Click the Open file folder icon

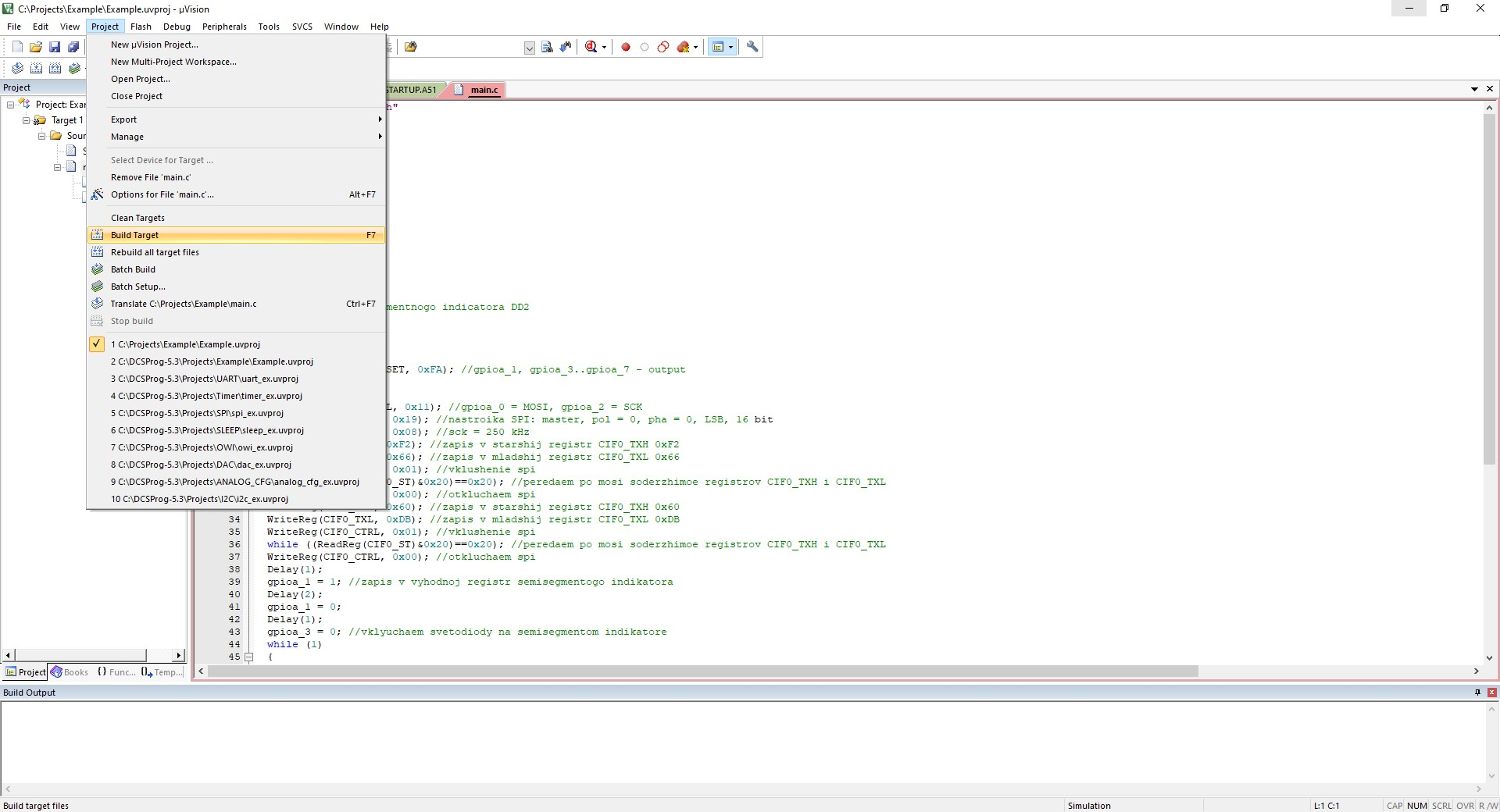[x=36, y=47]
